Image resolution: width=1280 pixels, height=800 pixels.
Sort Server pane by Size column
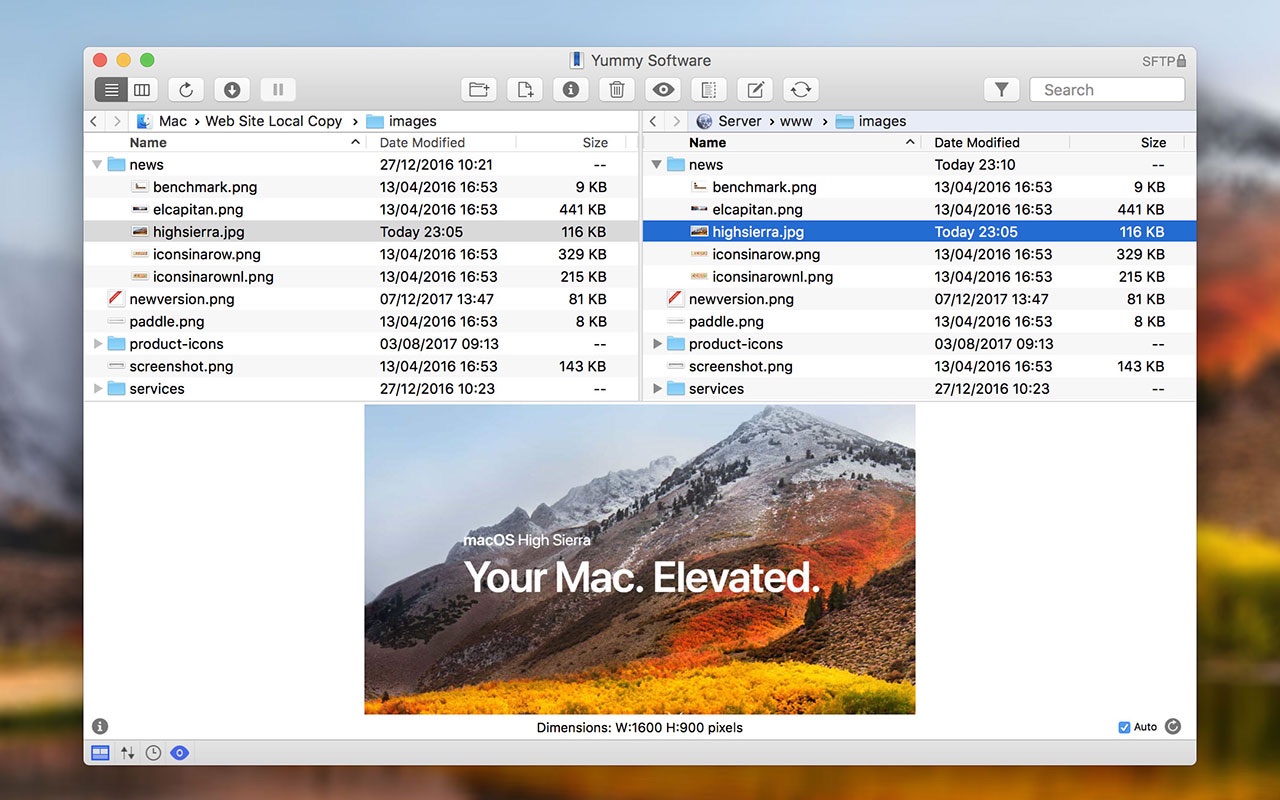[x=1128, y=142]
